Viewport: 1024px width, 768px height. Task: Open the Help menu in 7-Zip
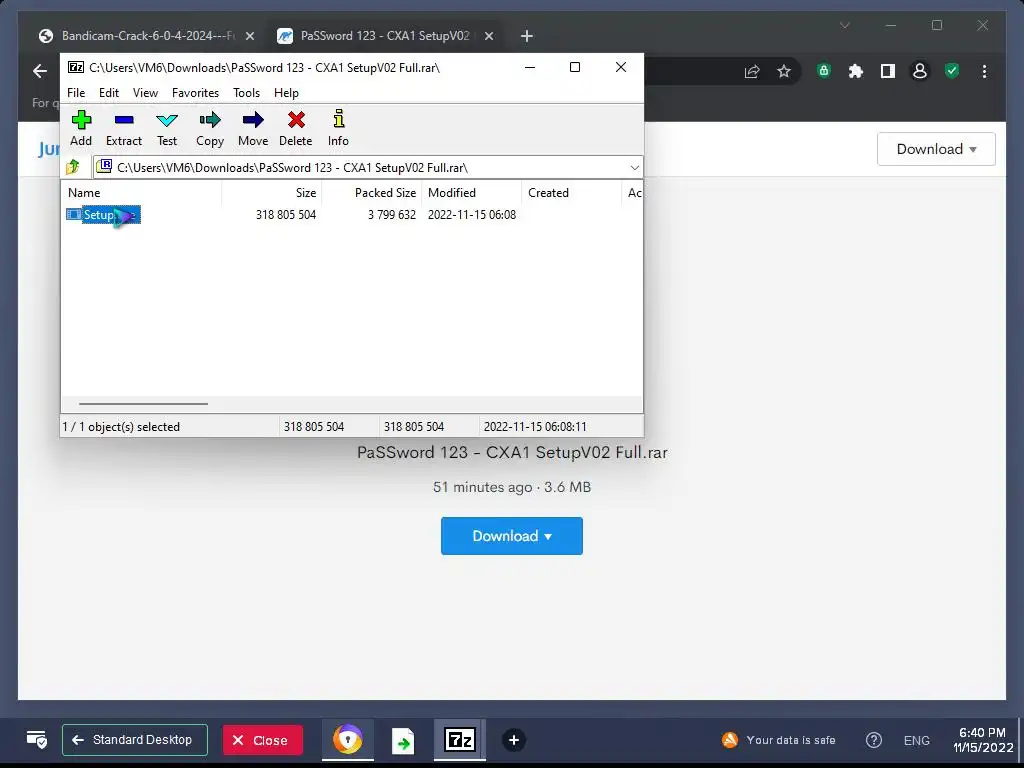point(286,93)
